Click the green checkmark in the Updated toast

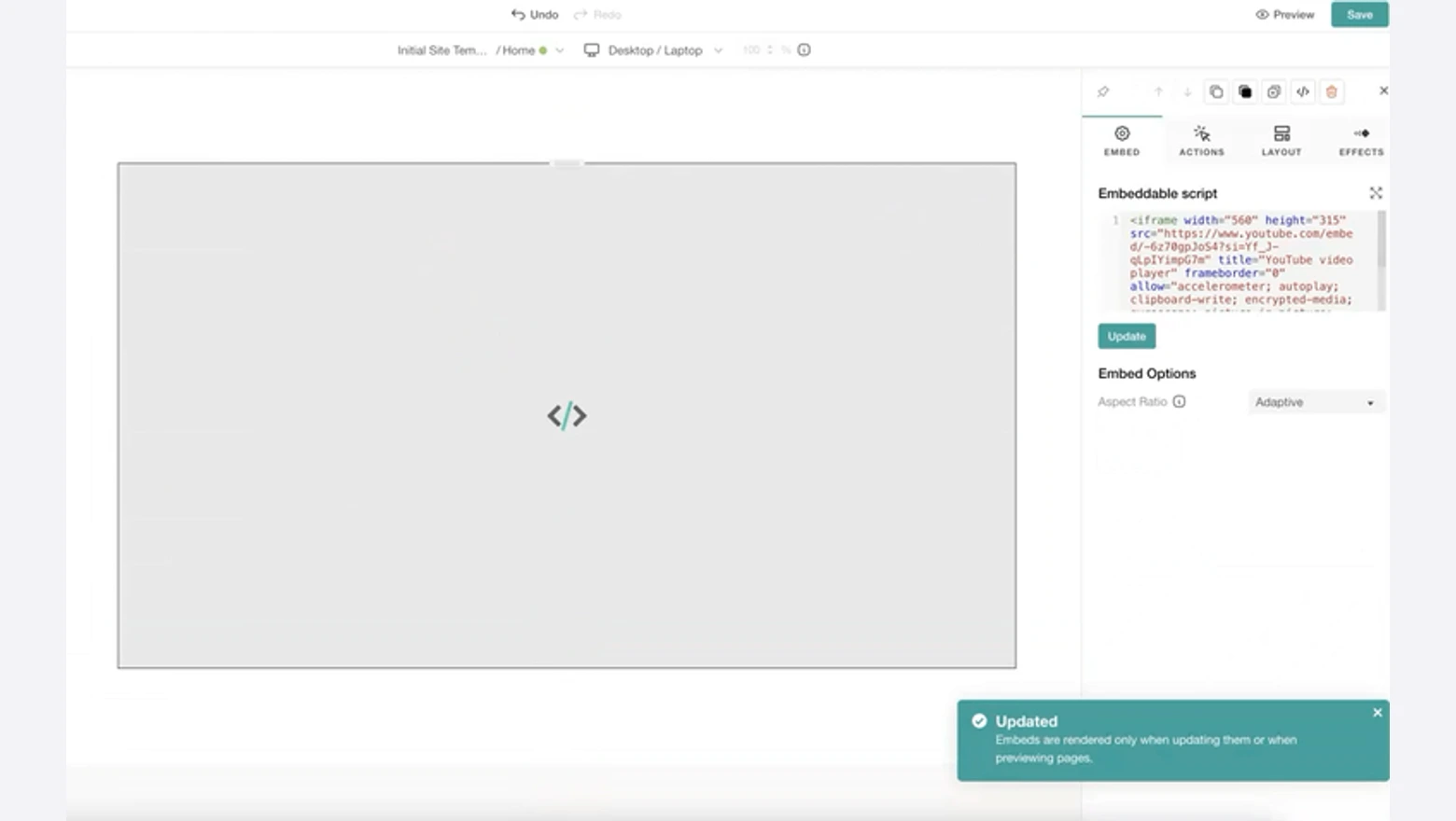coord(979,721)
